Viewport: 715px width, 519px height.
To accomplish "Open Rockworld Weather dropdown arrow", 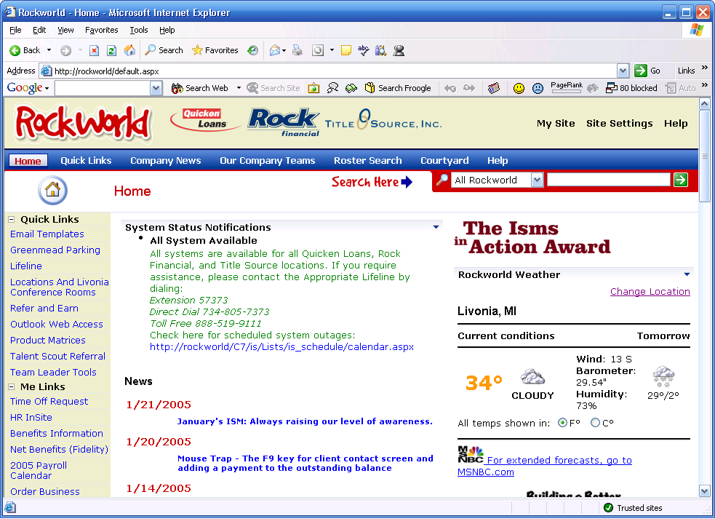I will tap(687, 274).
